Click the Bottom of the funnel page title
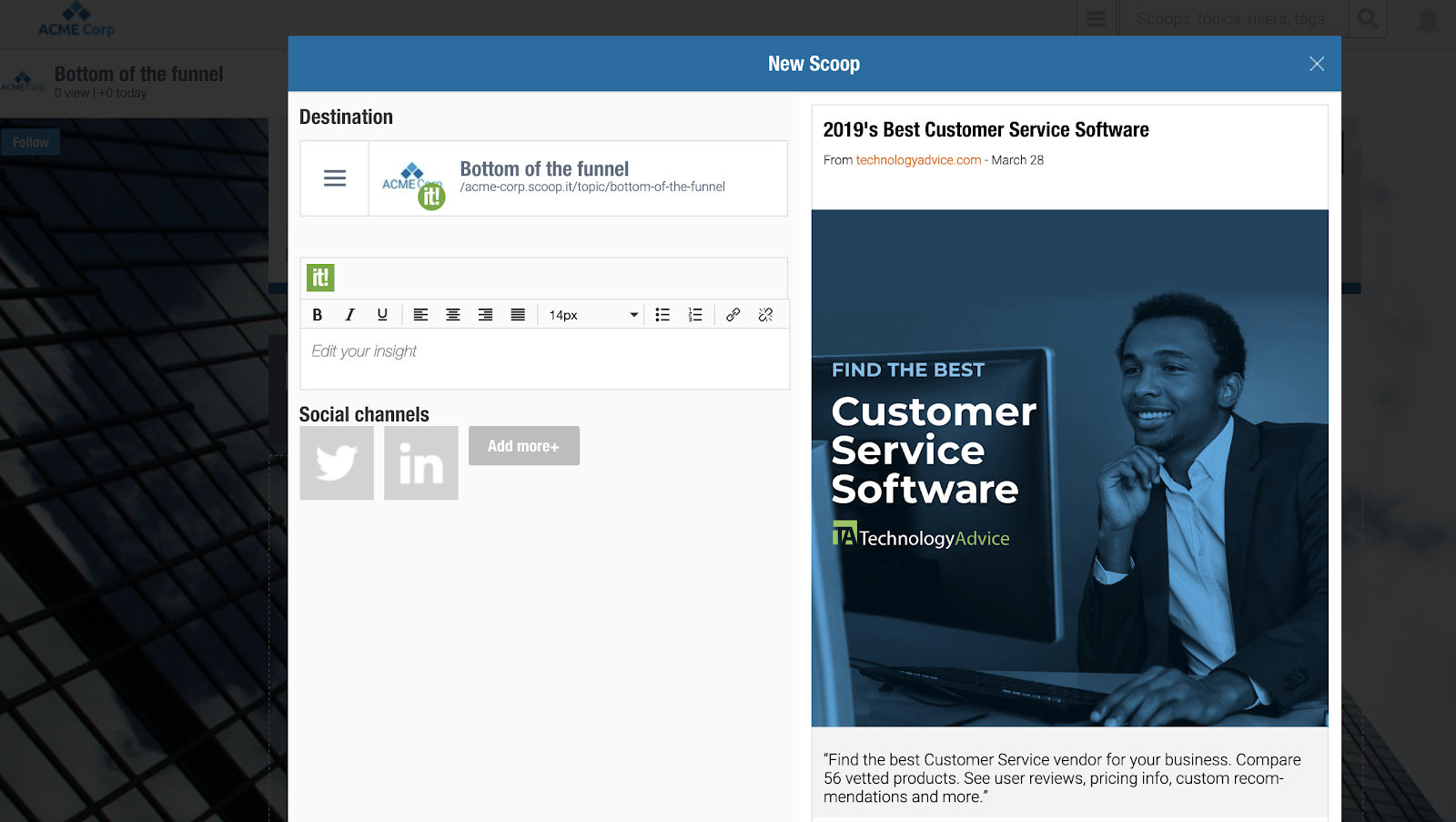The height and width of the screenshot is (822, 1456). click(x=138, y=74)
